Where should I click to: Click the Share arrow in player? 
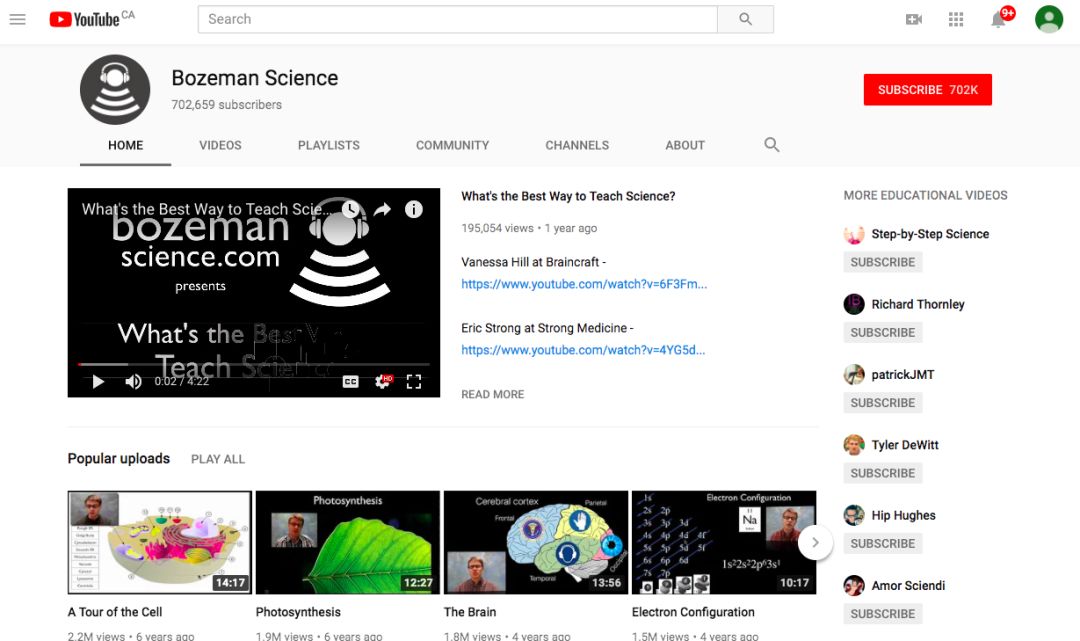pyautogui.click(x=382, y=209)
